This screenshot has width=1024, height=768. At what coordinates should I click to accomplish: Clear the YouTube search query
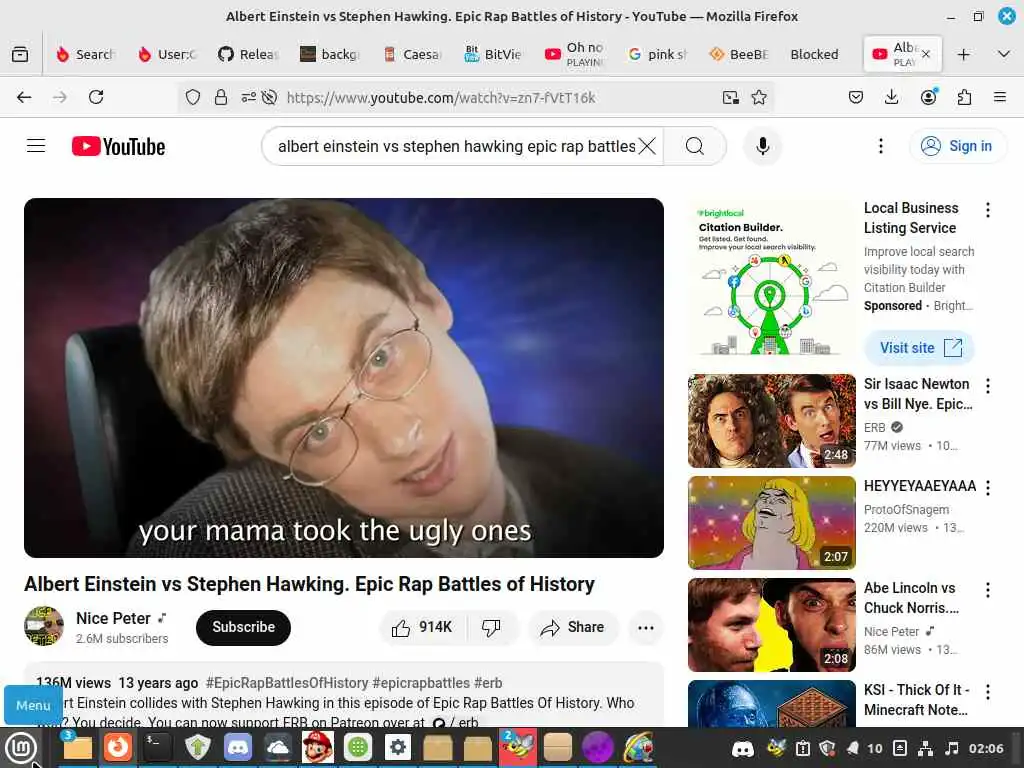(x=647, y=146)
